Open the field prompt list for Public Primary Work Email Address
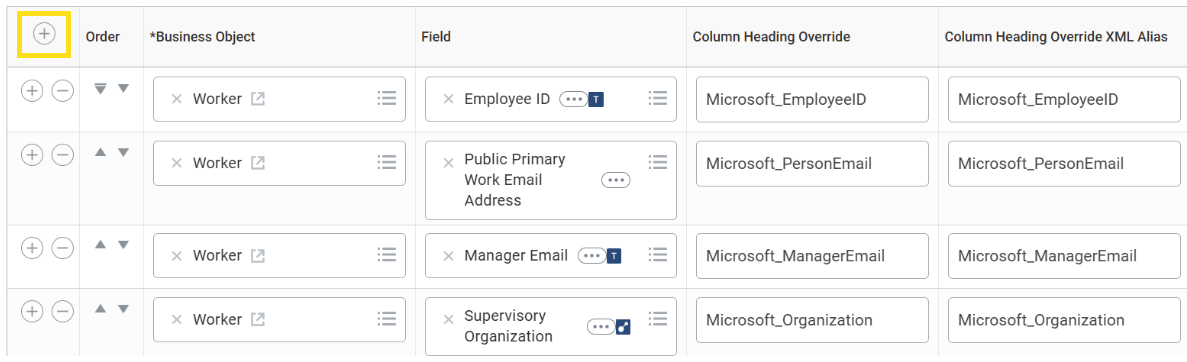This screenshot has width=1187, height=362. (658, 161)
